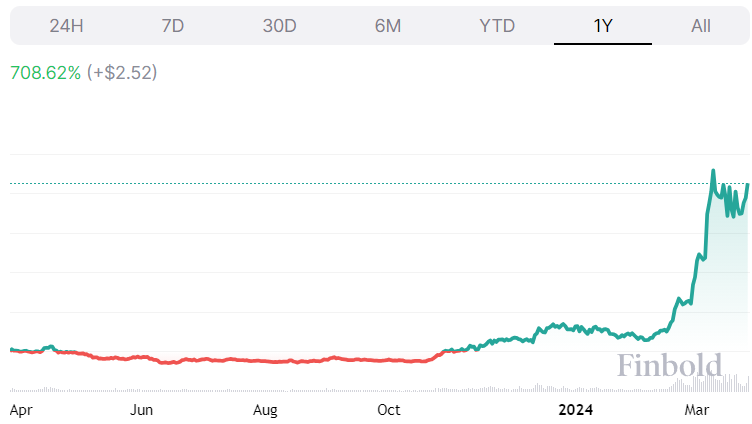Show the 30D price chart
The width and height of the screenshot is (752, 424).
(280, 26)
